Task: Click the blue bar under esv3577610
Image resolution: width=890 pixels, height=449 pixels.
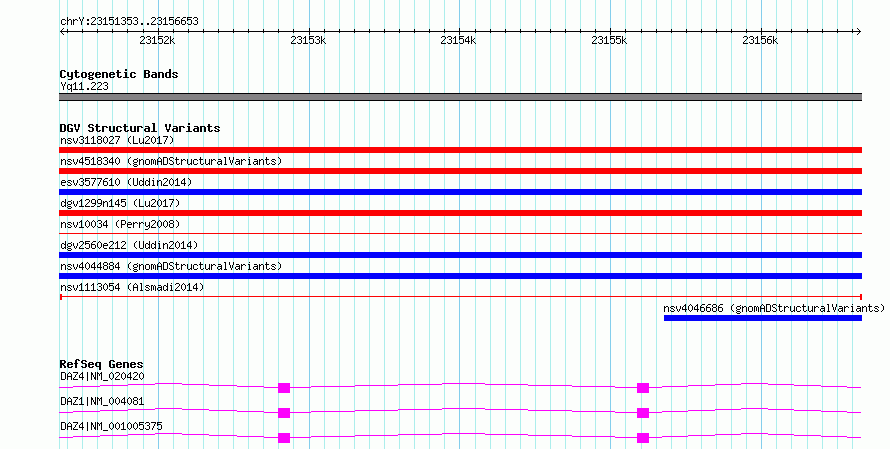Action: pos(460,192)
